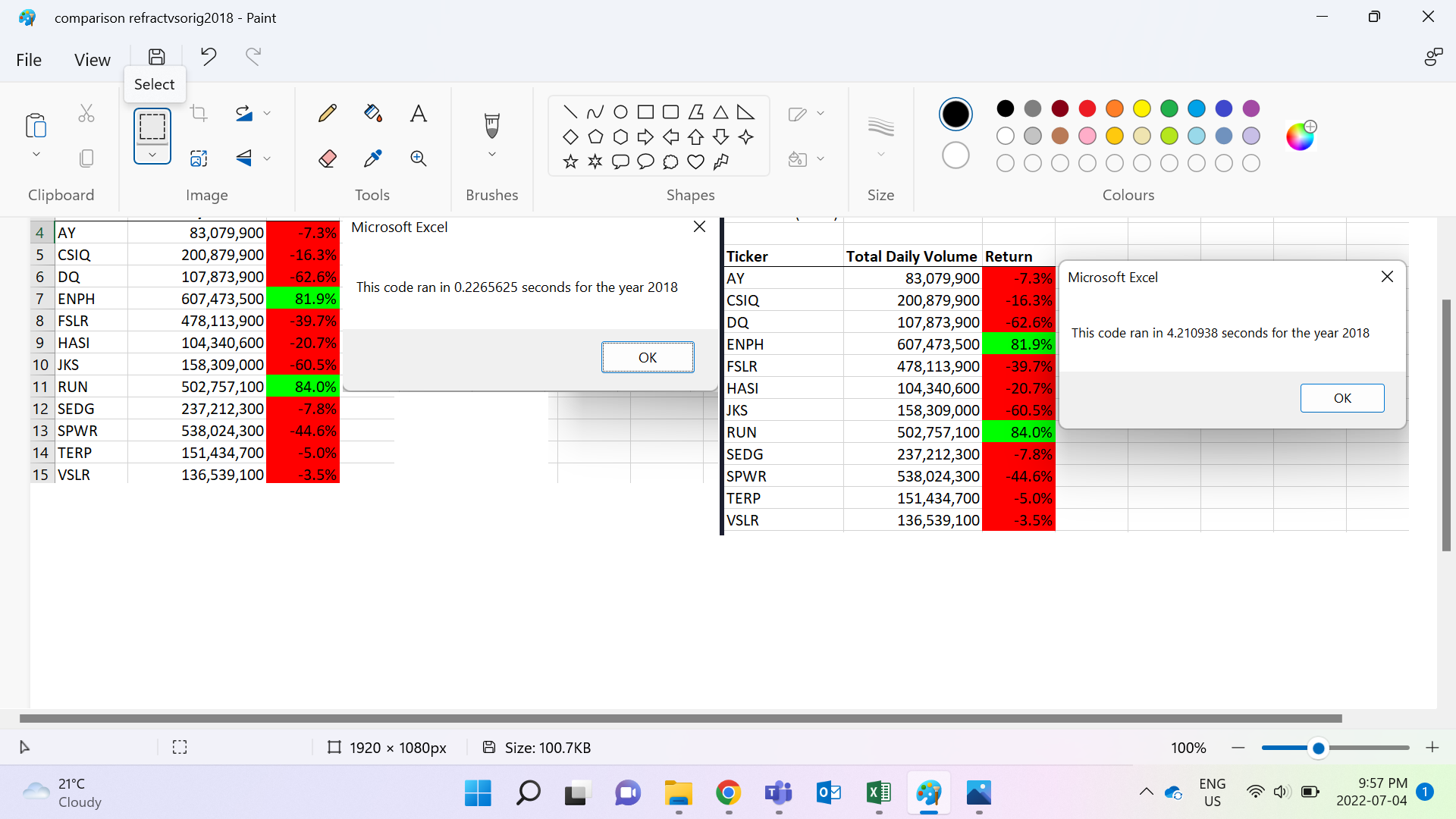The height and width of the screenshot is (819, 1456).
Task: Open the File menu
Action: [29, 60]
